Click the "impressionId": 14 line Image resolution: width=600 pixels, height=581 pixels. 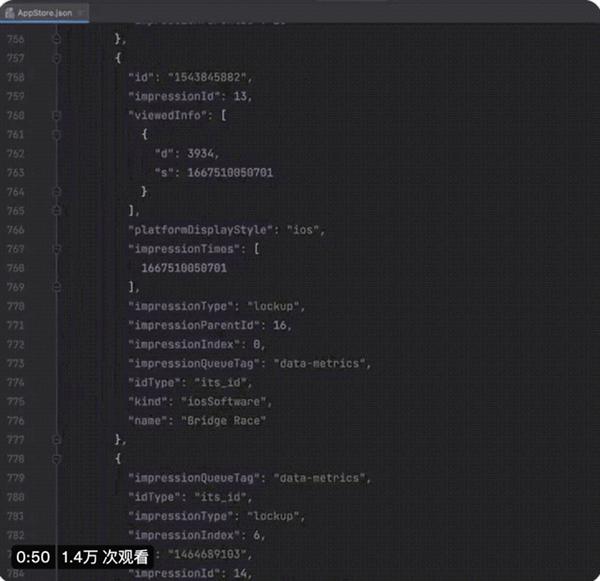(190, 573)
